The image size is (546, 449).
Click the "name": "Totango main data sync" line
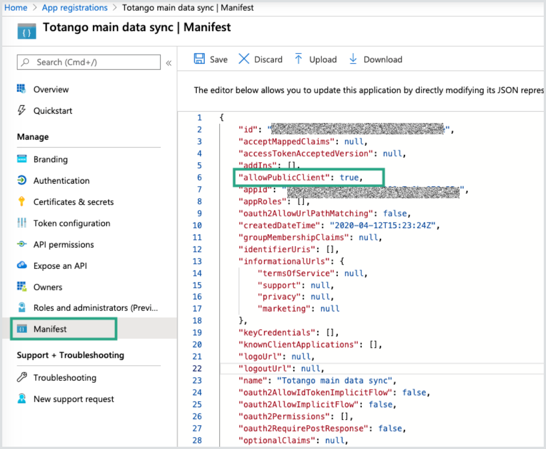(x=317, y=380)
